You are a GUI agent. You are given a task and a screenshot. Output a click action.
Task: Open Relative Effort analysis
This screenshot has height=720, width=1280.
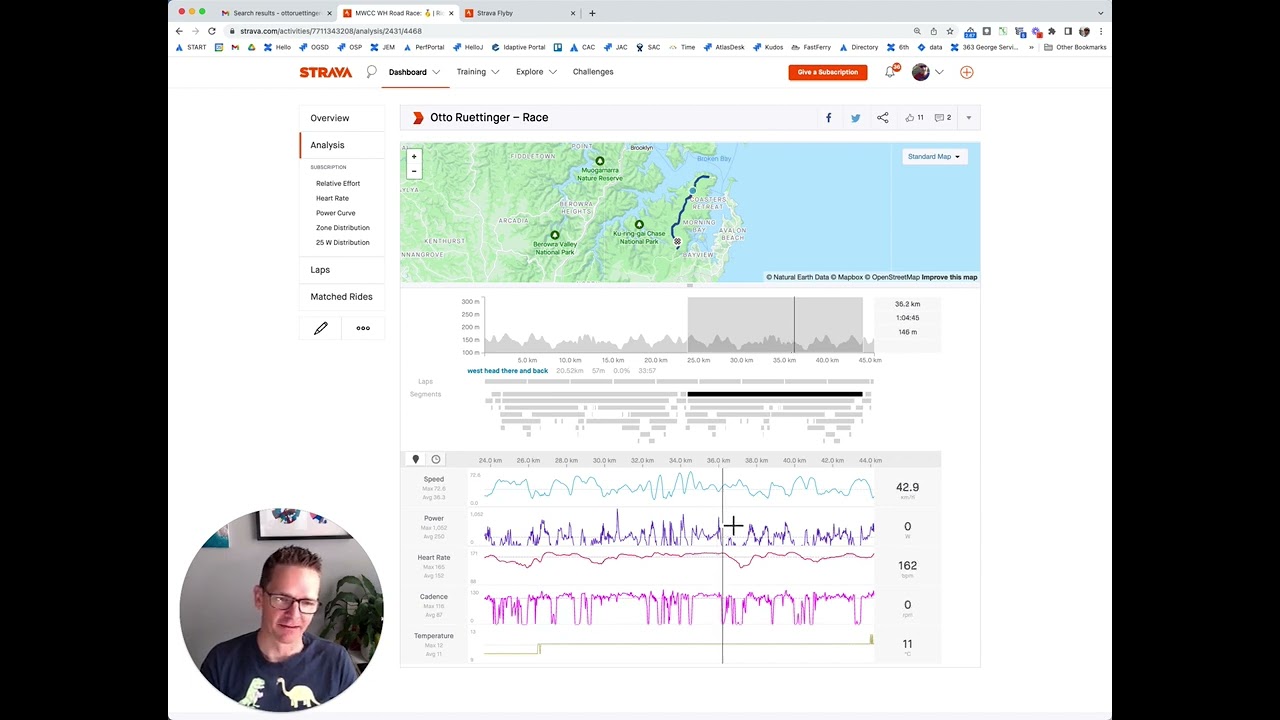[338, 184]
